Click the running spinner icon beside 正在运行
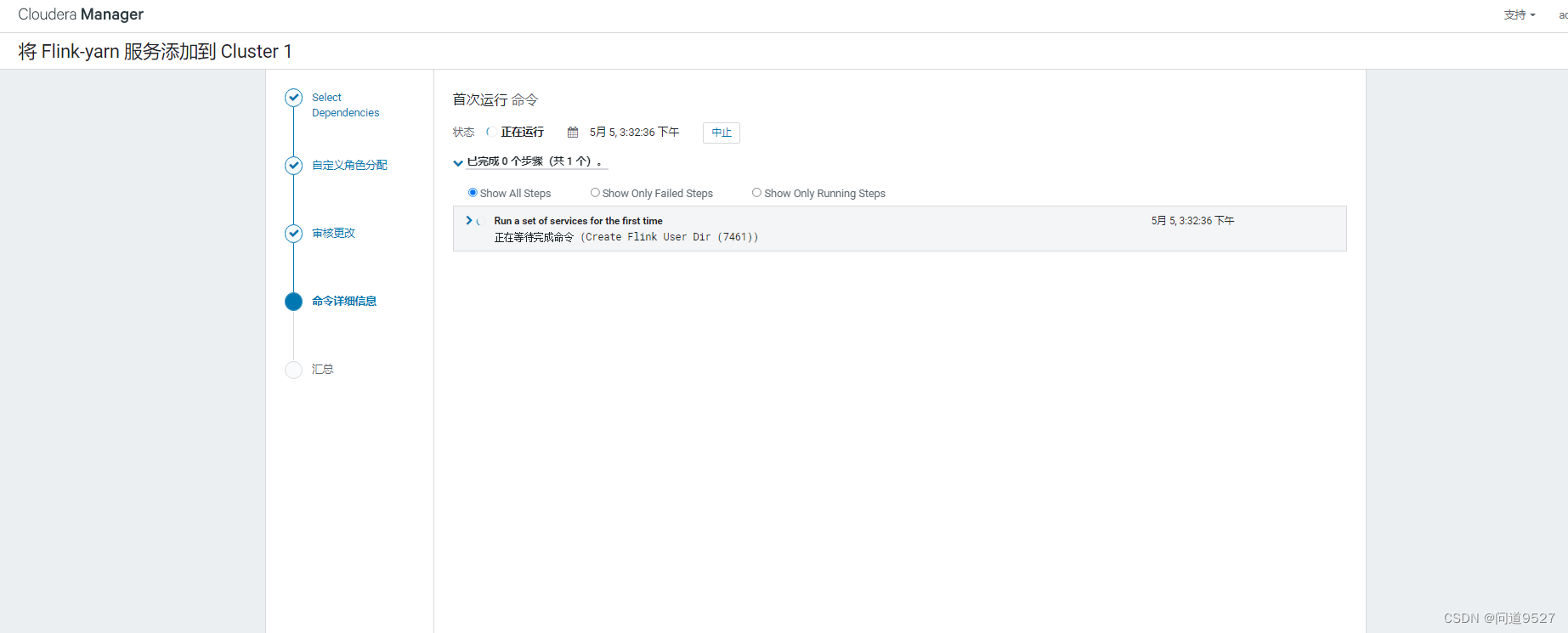 pyautogui.click(x=490, y=132)
